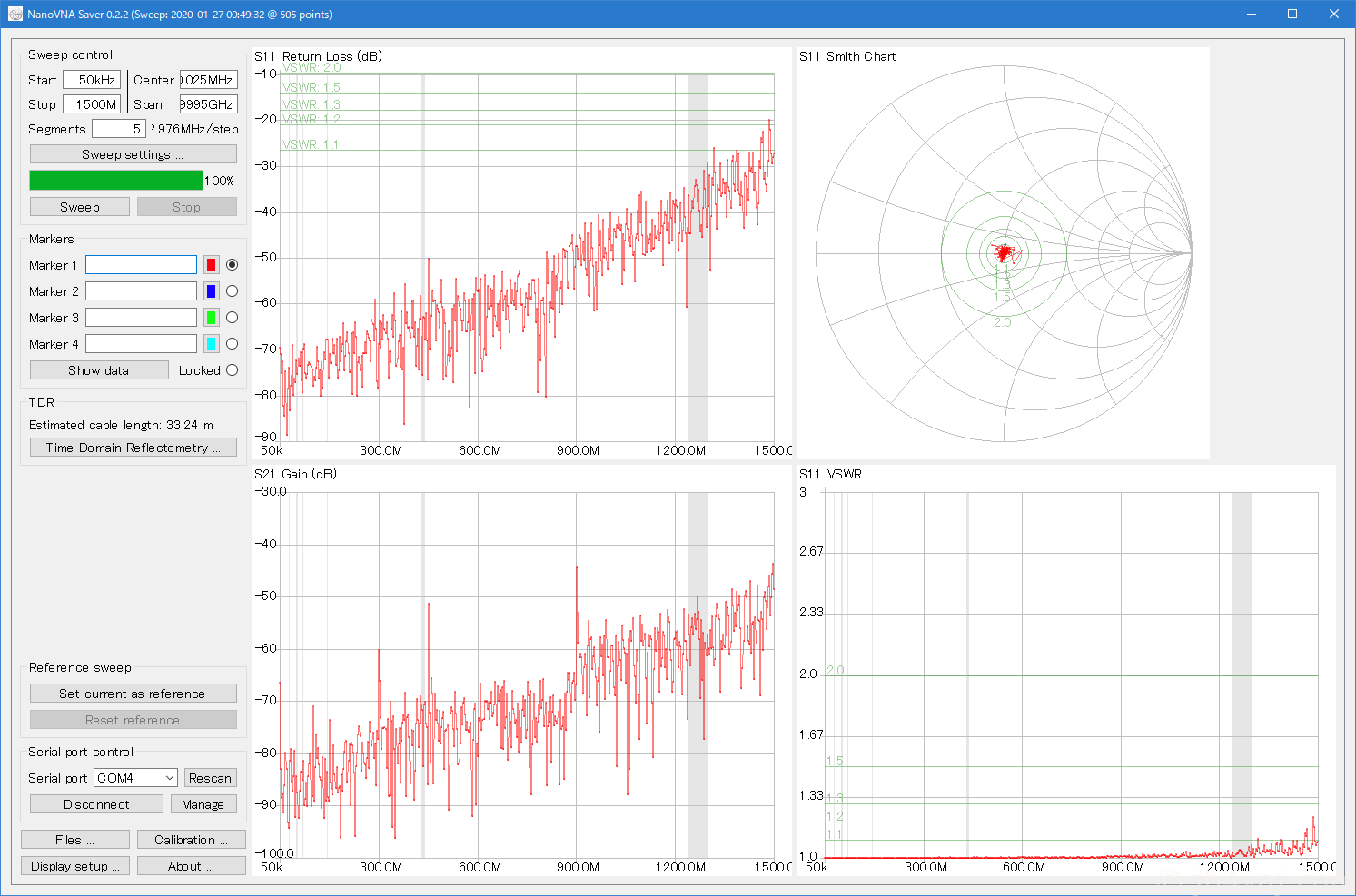This screenshot has height=896, width=1356.
Task: Click the Marker 2 frequency field
Action: coord(142,291)
